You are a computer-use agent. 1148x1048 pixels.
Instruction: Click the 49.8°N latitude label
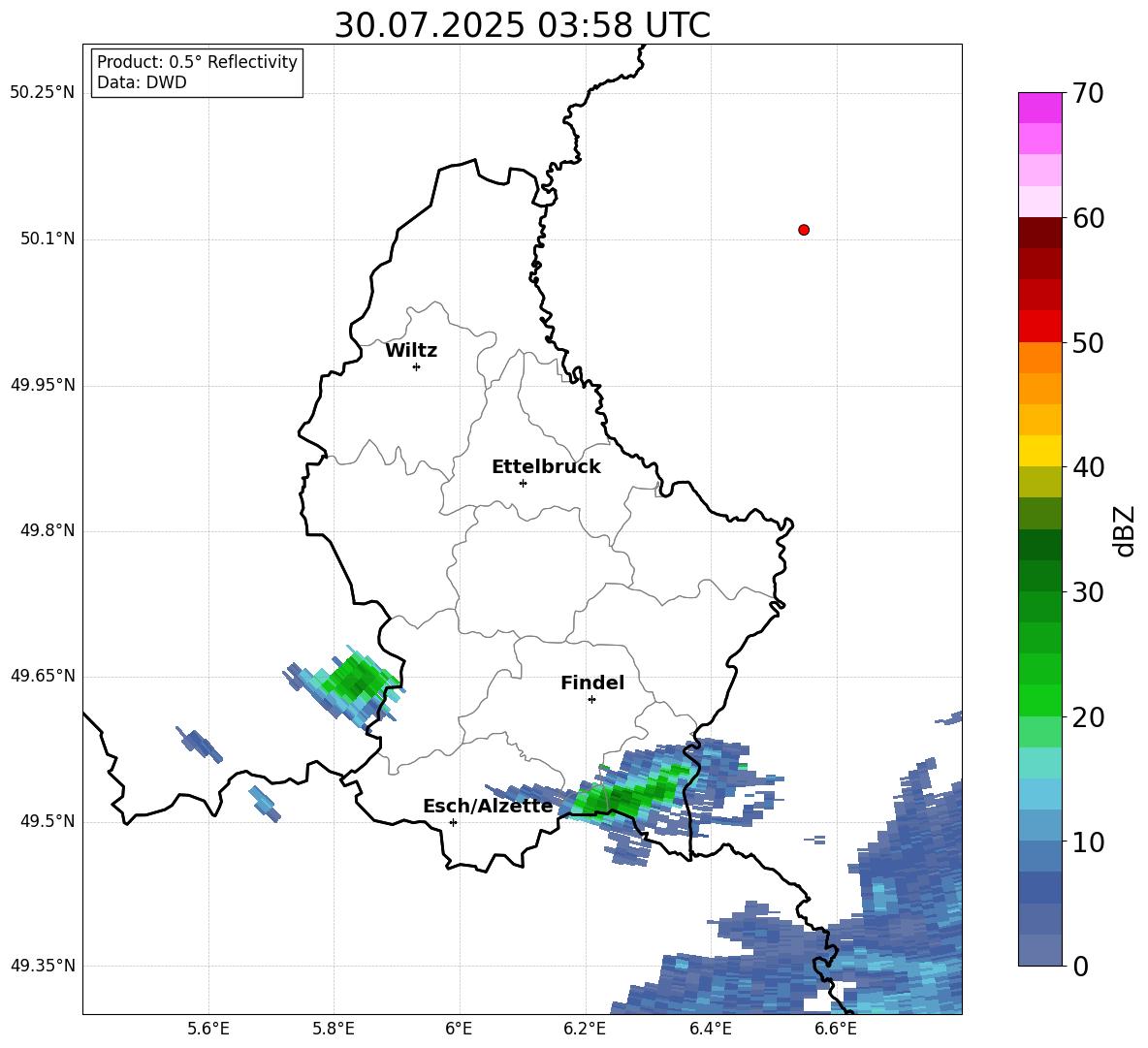(48, 530)
